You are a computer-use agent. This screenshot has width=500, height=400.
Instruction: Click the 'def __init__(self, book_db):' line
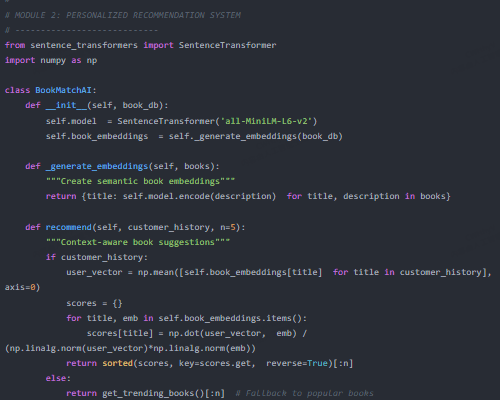pos(97,106)
